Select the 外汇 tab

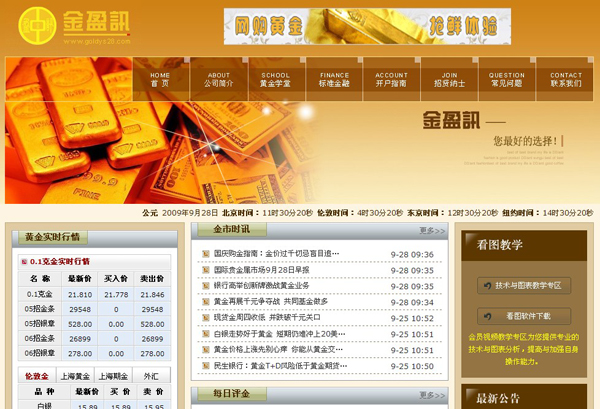pyautogui.click(x=150, y=376)
